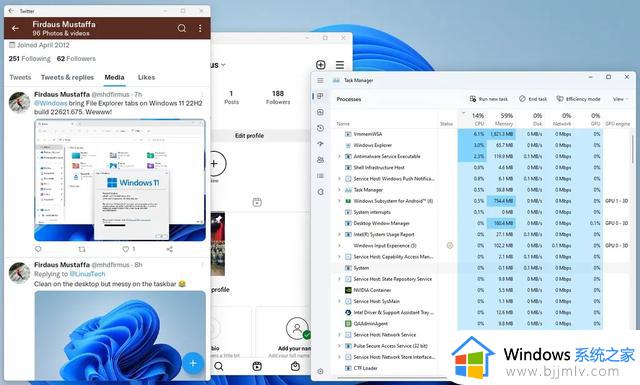Open Shop in Instagram bottom navigation

(x=295, y=366)
